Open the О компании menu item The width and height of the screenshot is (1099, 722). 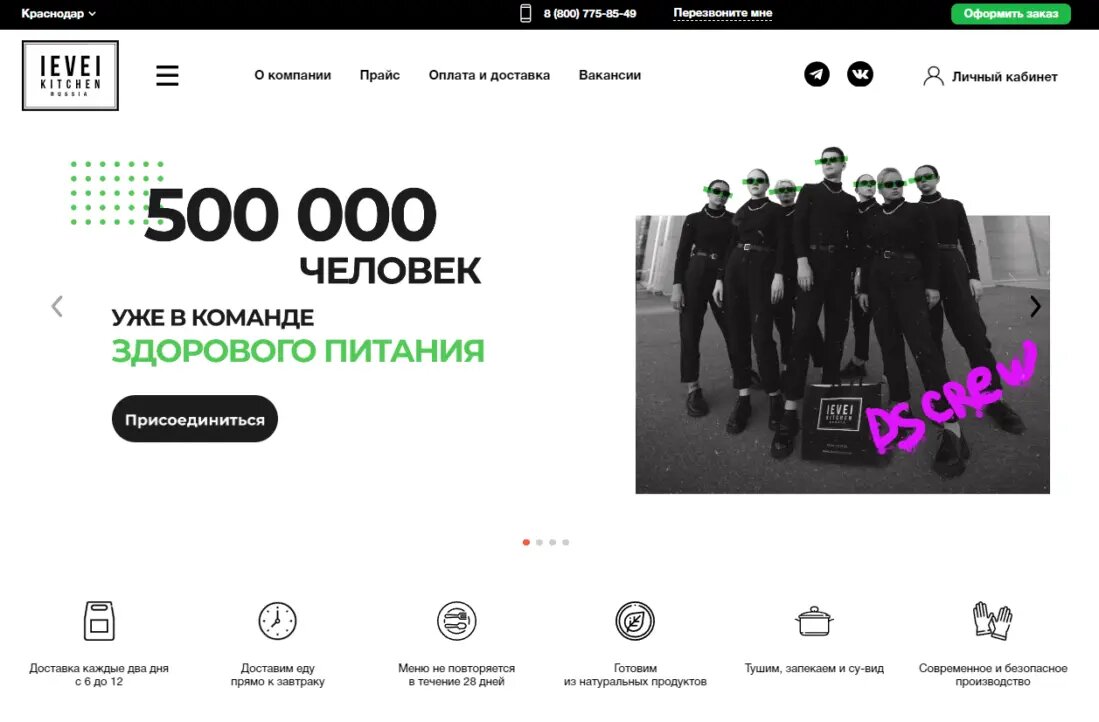pyautogui.click(x=292, y=75)
